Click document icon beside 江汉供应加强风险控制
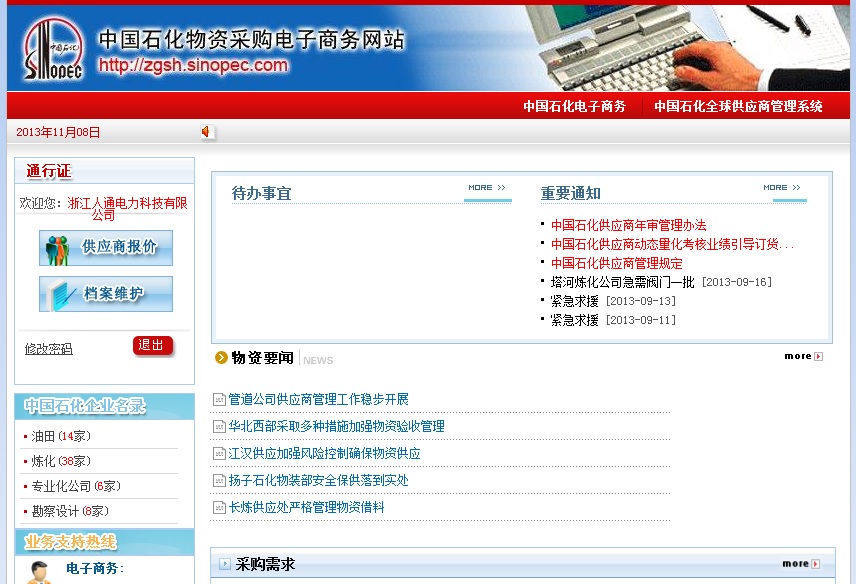This screenshot has height=584, width=856. click(x=219, y=454)
